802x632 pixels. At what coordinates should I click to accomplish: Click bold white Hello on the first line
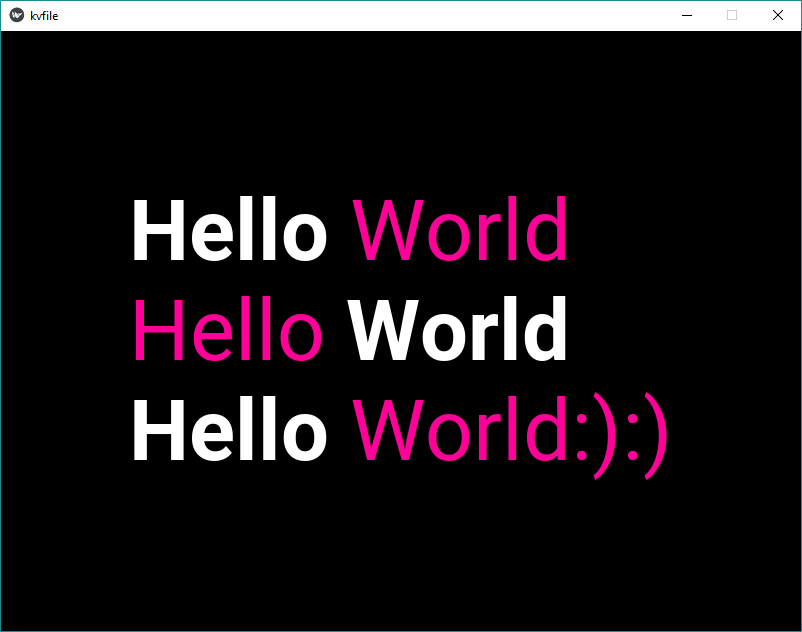point(230,229)
